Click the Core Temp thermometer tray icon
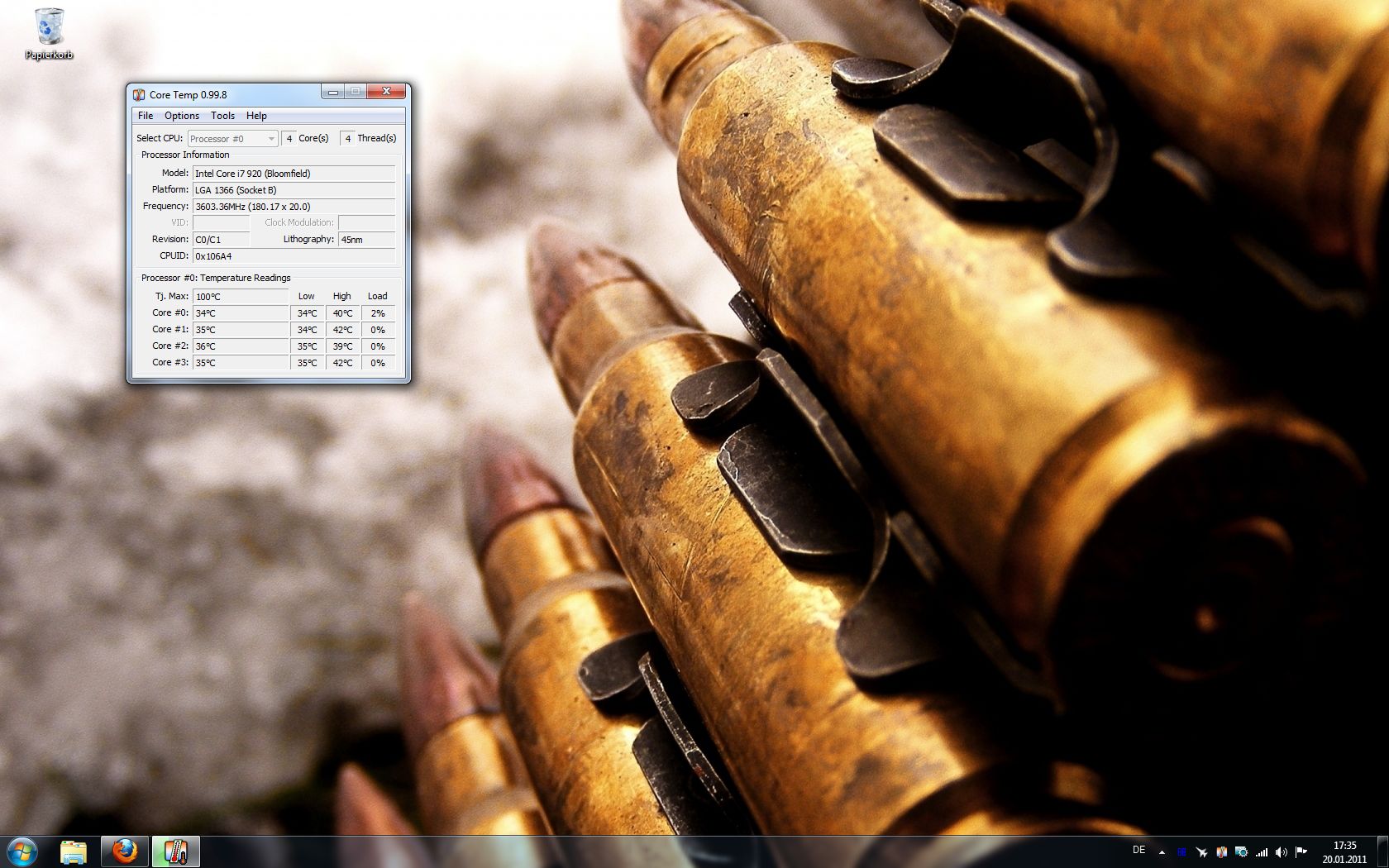The height and width of the screenshot is (868, 1389). click(1221, 851)
